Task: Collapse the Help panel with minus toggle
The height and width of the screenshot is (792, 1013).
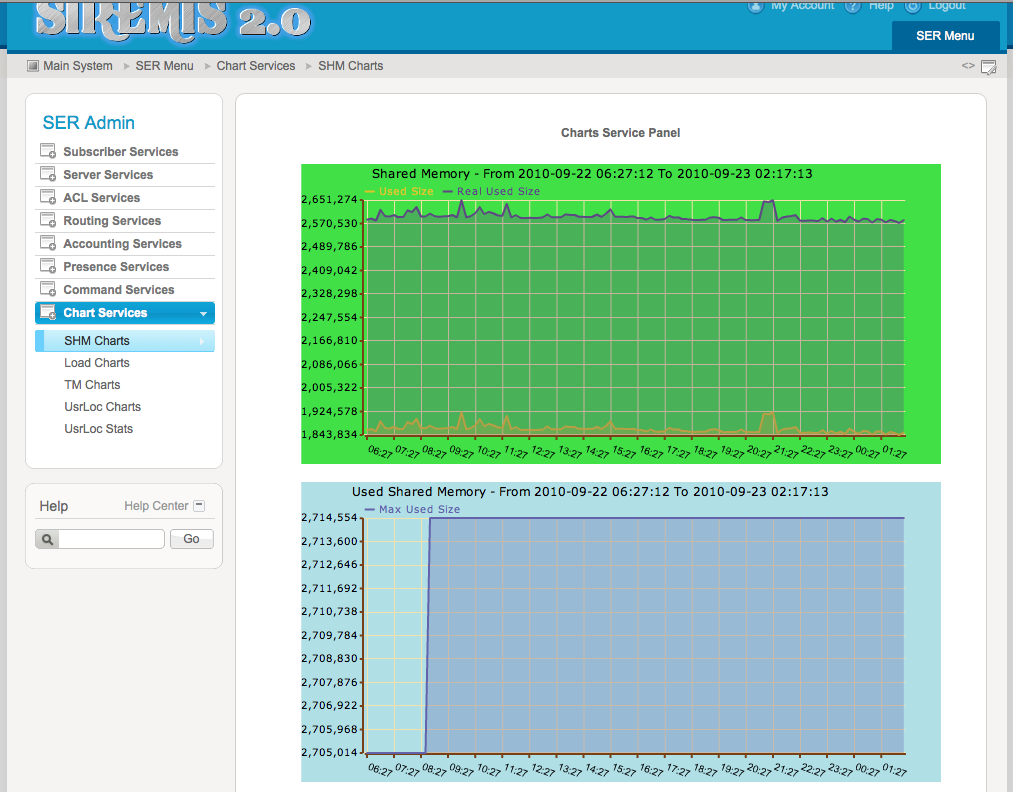Action: click(199, 506)
